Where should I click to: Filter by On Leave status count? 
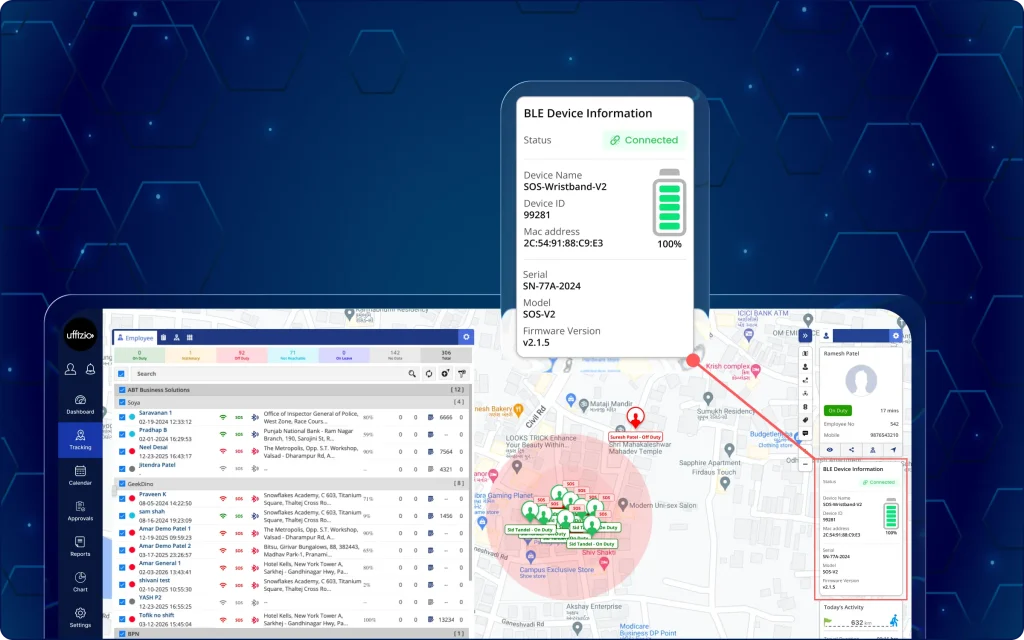point(344,355)
